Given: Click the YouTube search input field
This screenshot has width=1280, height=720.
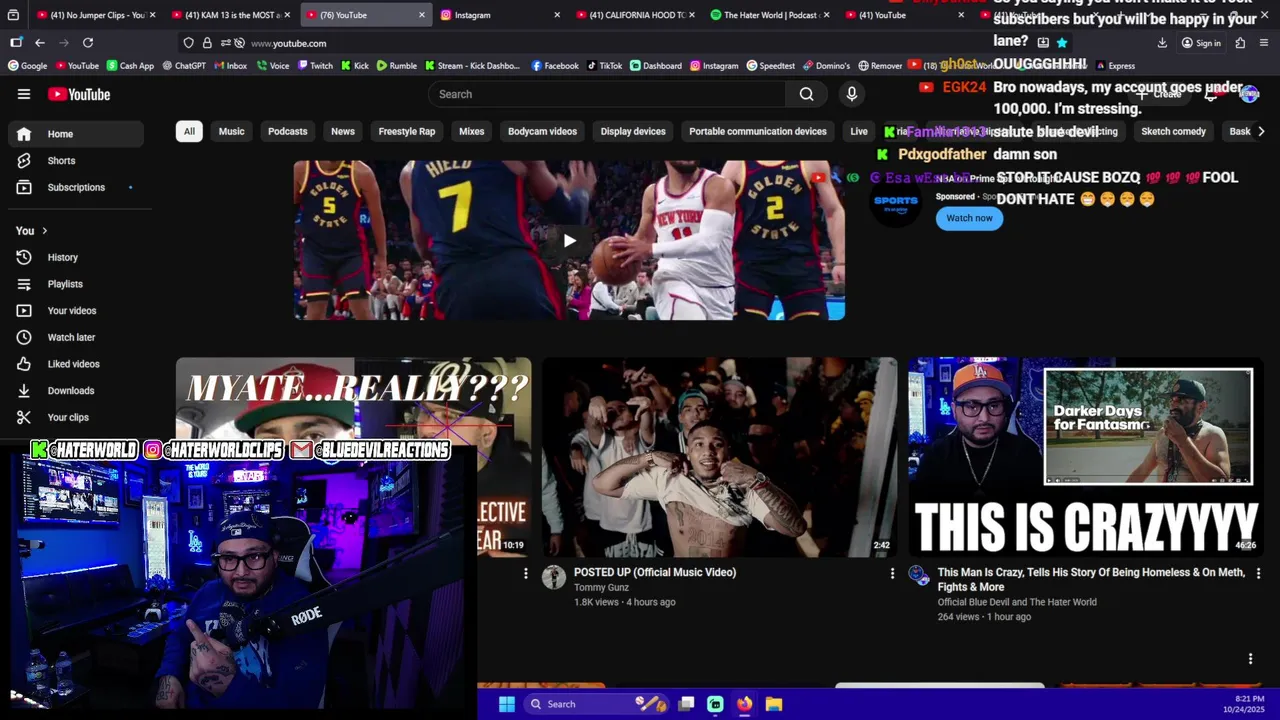Looking at the screenshot, I should click(x=607, y=94).
